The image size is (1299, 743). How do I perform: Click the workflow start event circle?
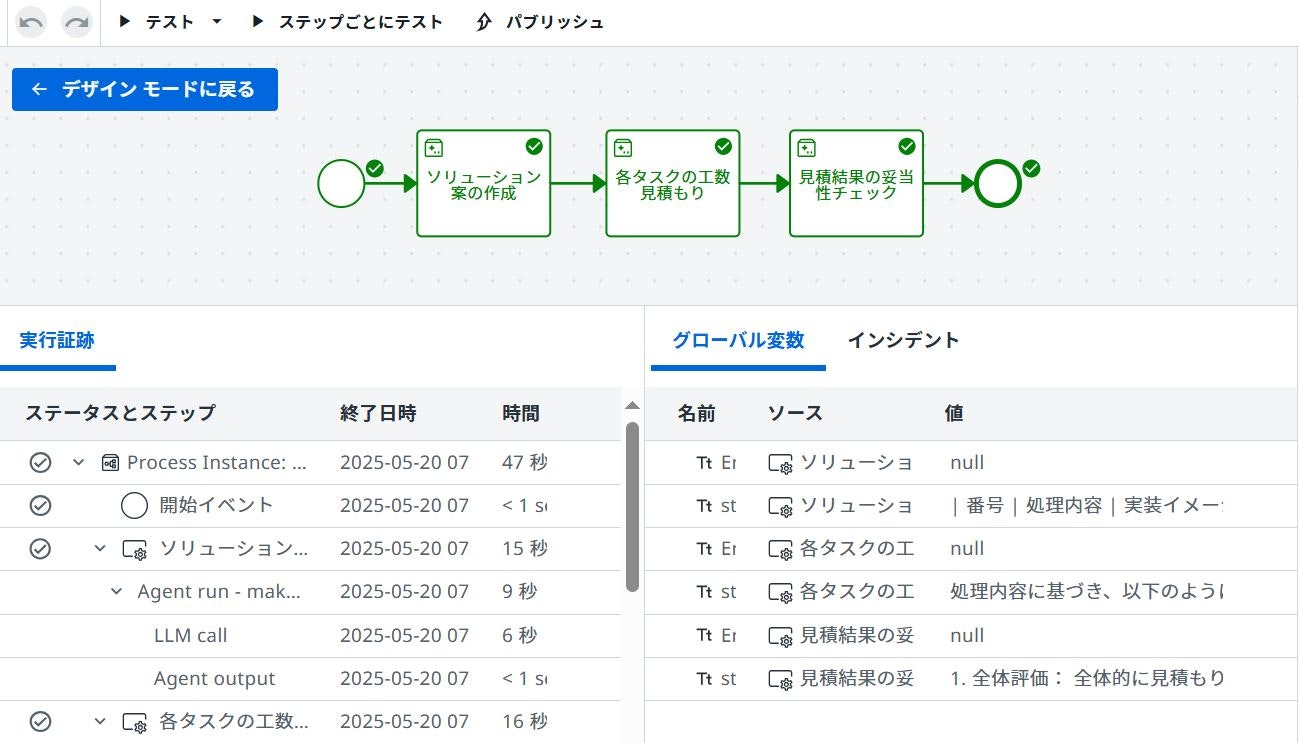(341, 184)
